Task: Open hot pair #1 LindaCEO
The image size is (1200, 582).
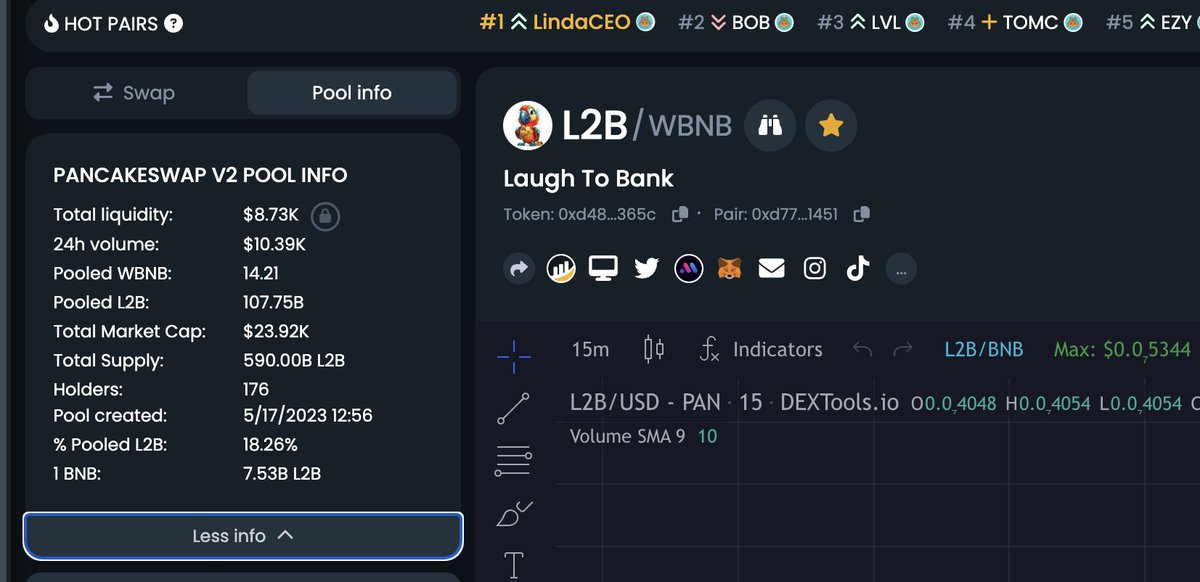Action: [568, 22]
